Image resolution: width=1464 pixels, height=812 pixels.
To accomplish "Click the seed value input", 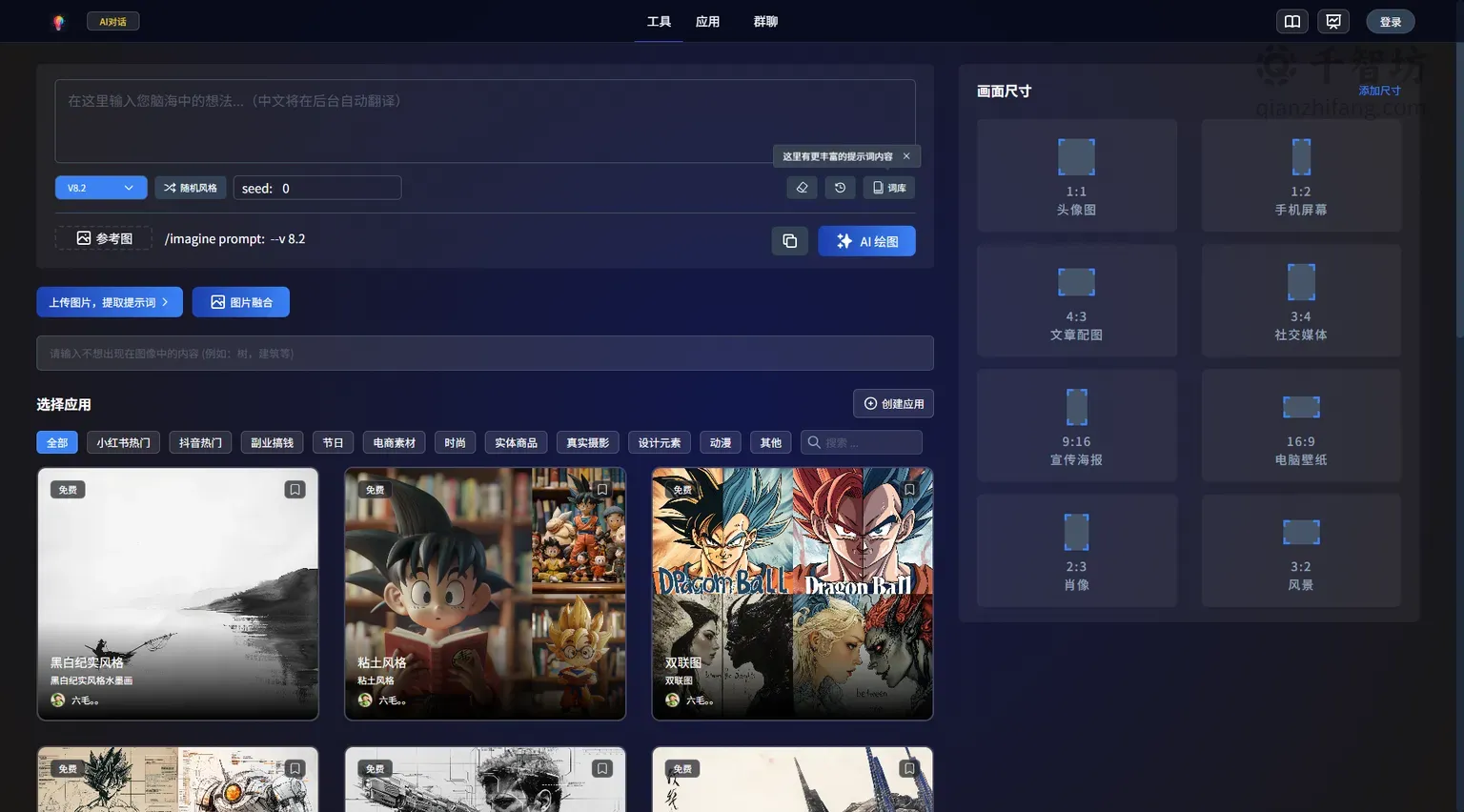I will [x=317, y=188].
